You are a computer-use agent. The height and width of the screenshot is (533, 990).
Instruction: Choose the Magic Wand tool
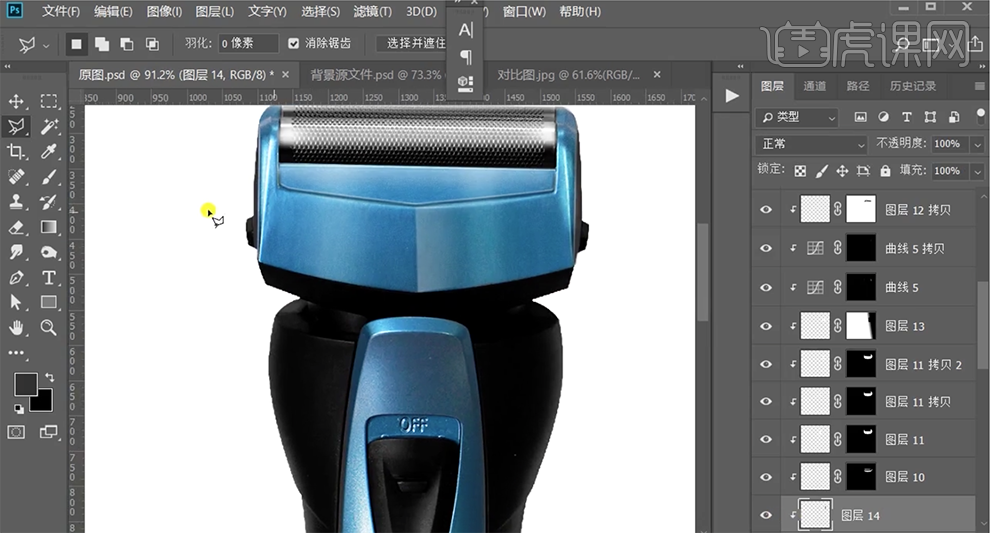pos(49,126)
